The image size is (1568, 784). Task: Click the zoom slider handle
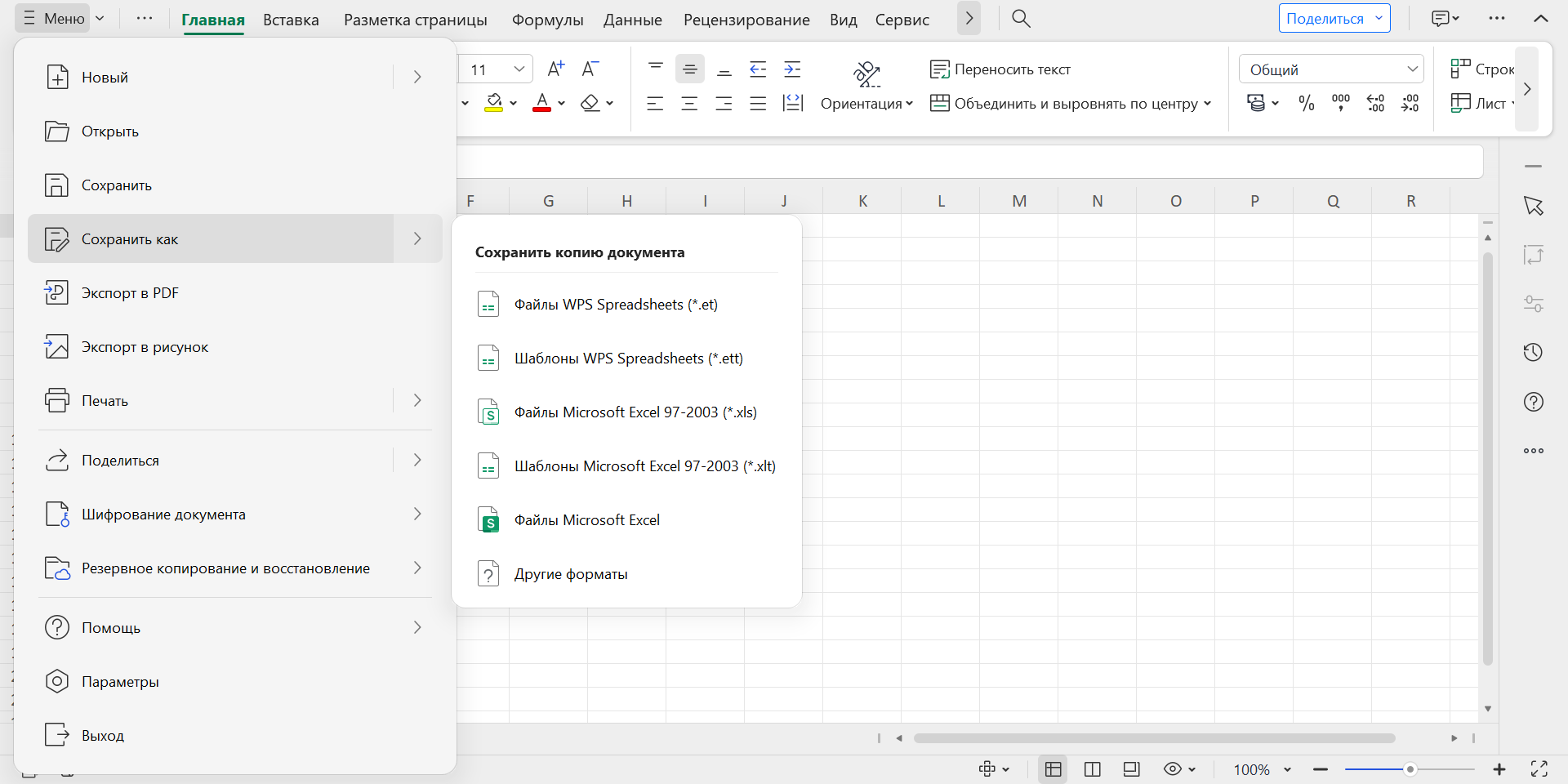pos(1410,769)
